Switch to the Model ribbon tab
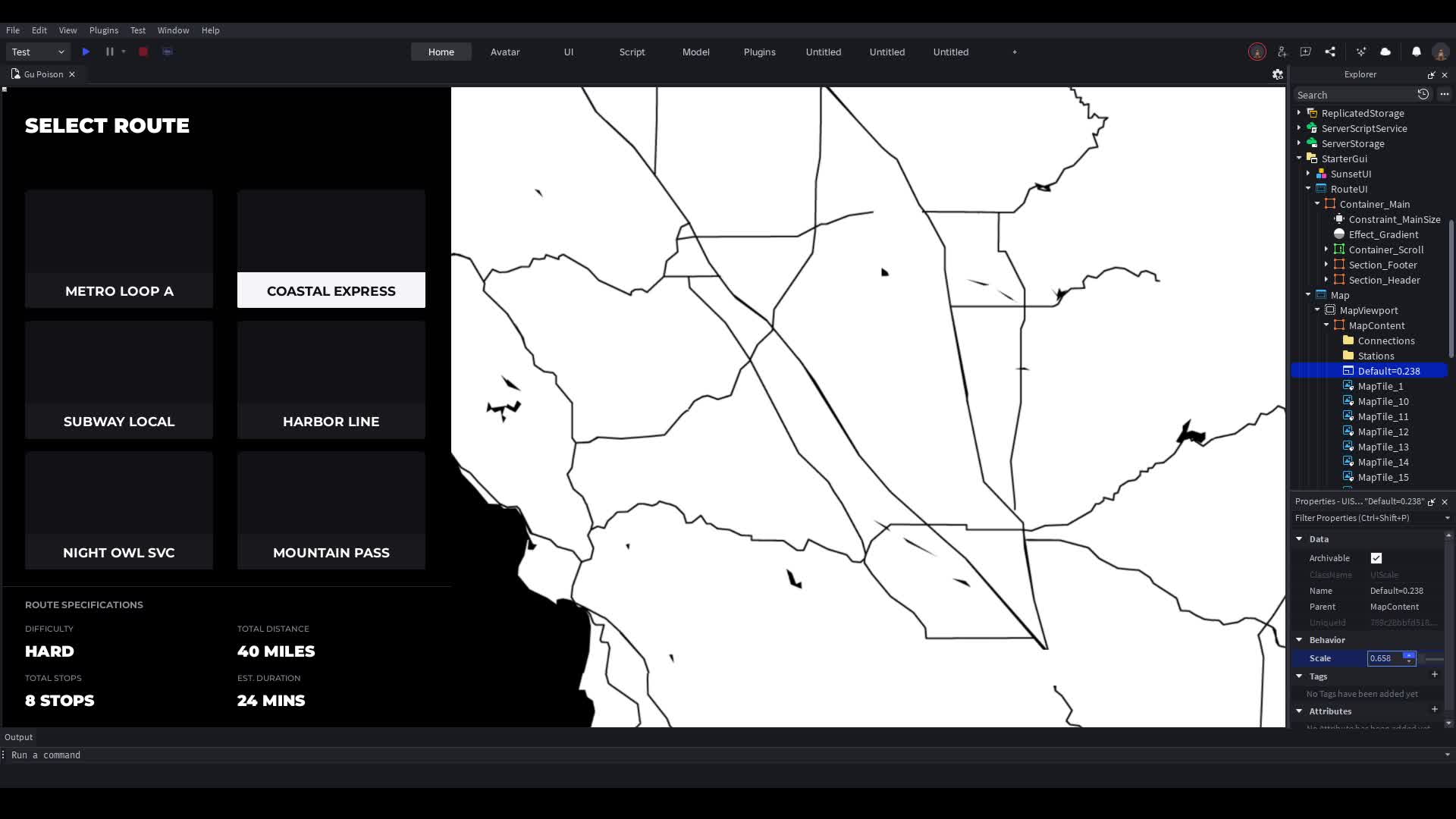Viewport: 1456px width, 819px height. (695, 52)
